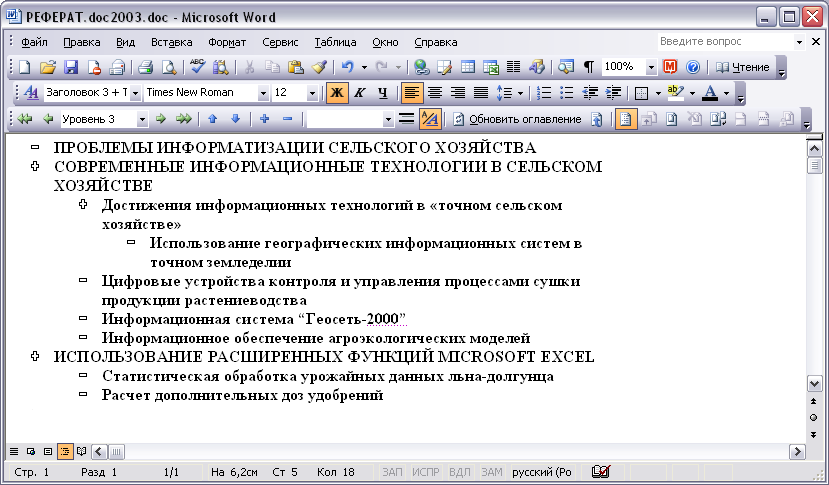Image resolution: width=829 pixels, height=485 pixels.
Task: Open the style dropdown Заголовок 3
Action: pyautogui.click(x=135, y=93)
